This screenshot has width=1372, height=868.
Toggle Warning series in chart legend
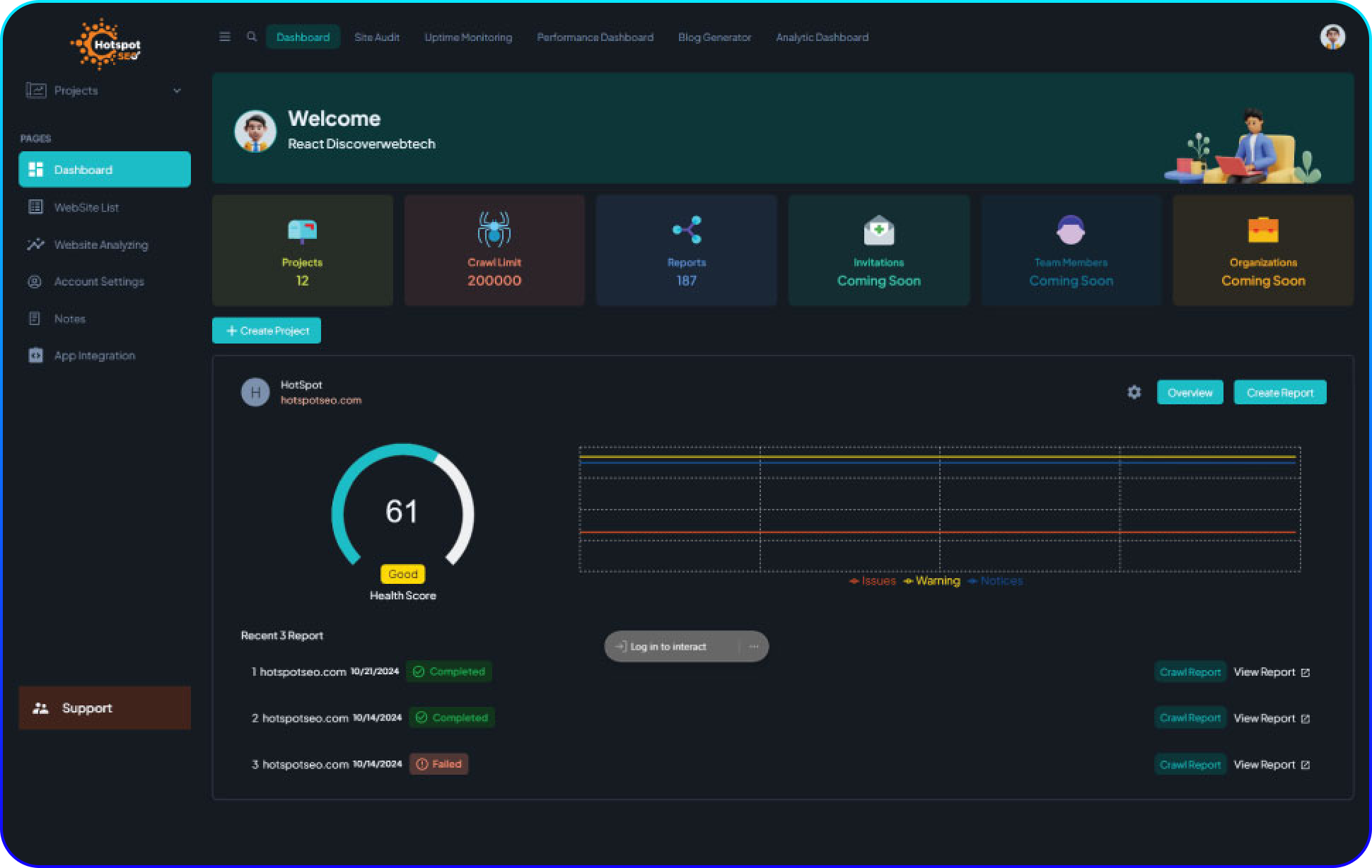click(x=931, y=581)
